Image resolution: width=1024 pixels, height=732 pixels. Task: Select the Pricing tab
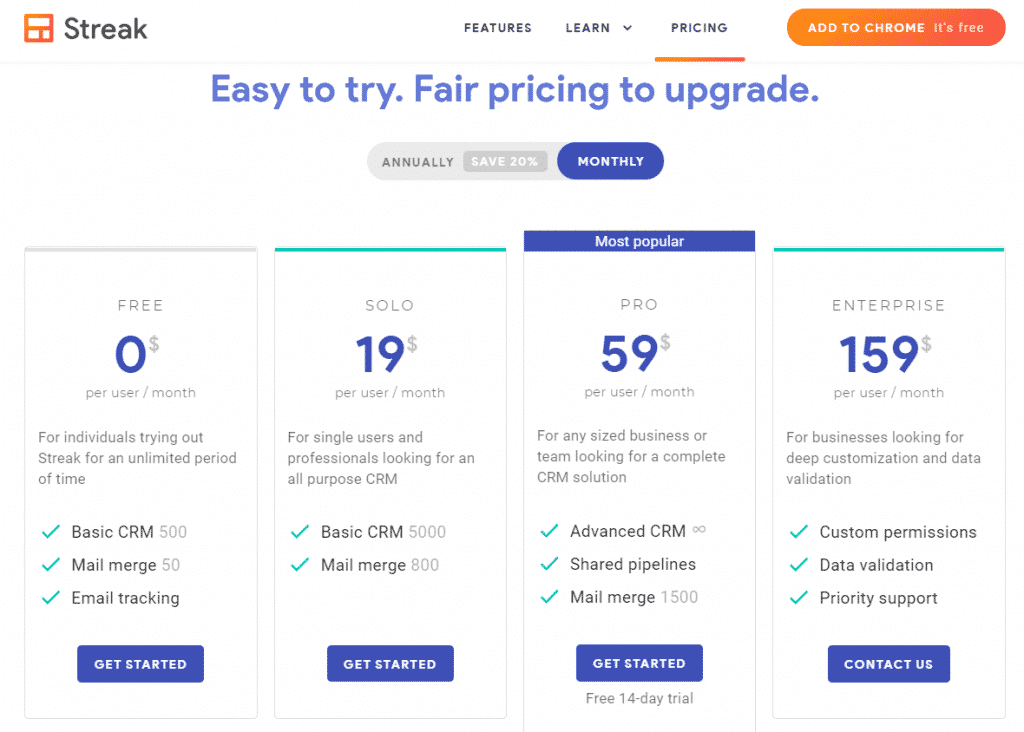(699, 28)
